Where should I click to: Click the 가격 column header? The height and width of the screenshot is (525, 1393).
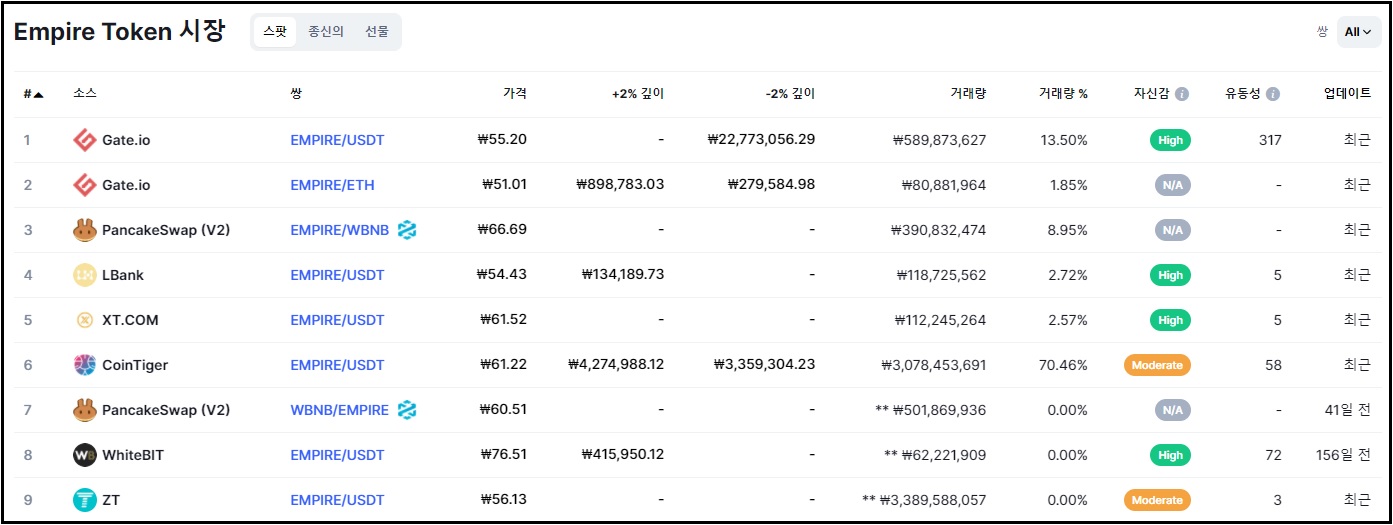(x=514, y=93)
